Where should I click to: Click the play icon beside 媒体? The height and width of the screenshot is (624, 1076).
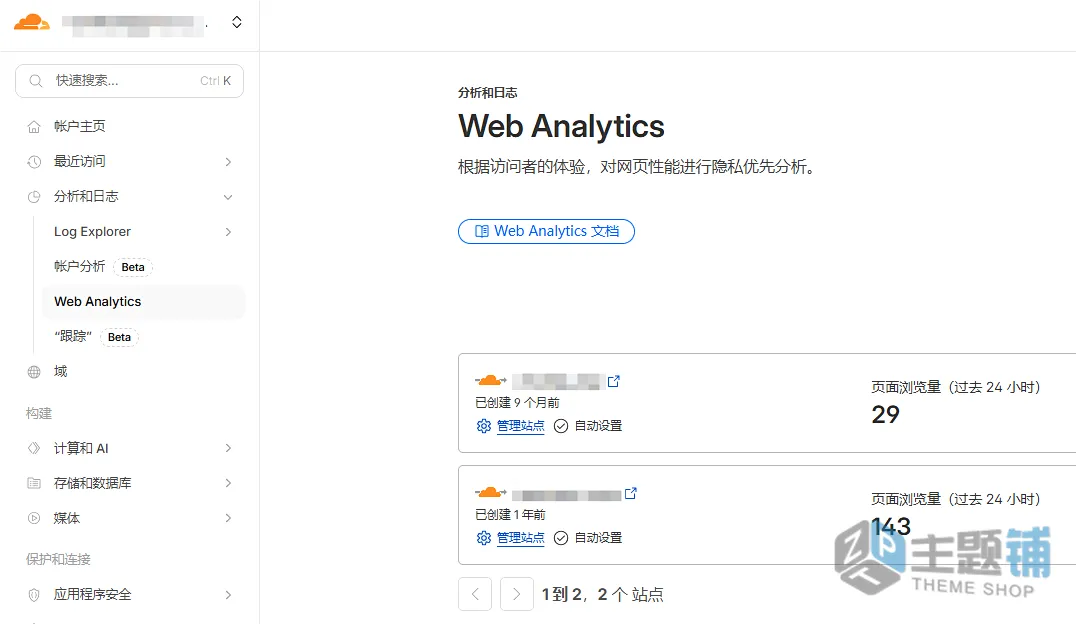pyautogui.click(x=34, y=518)
